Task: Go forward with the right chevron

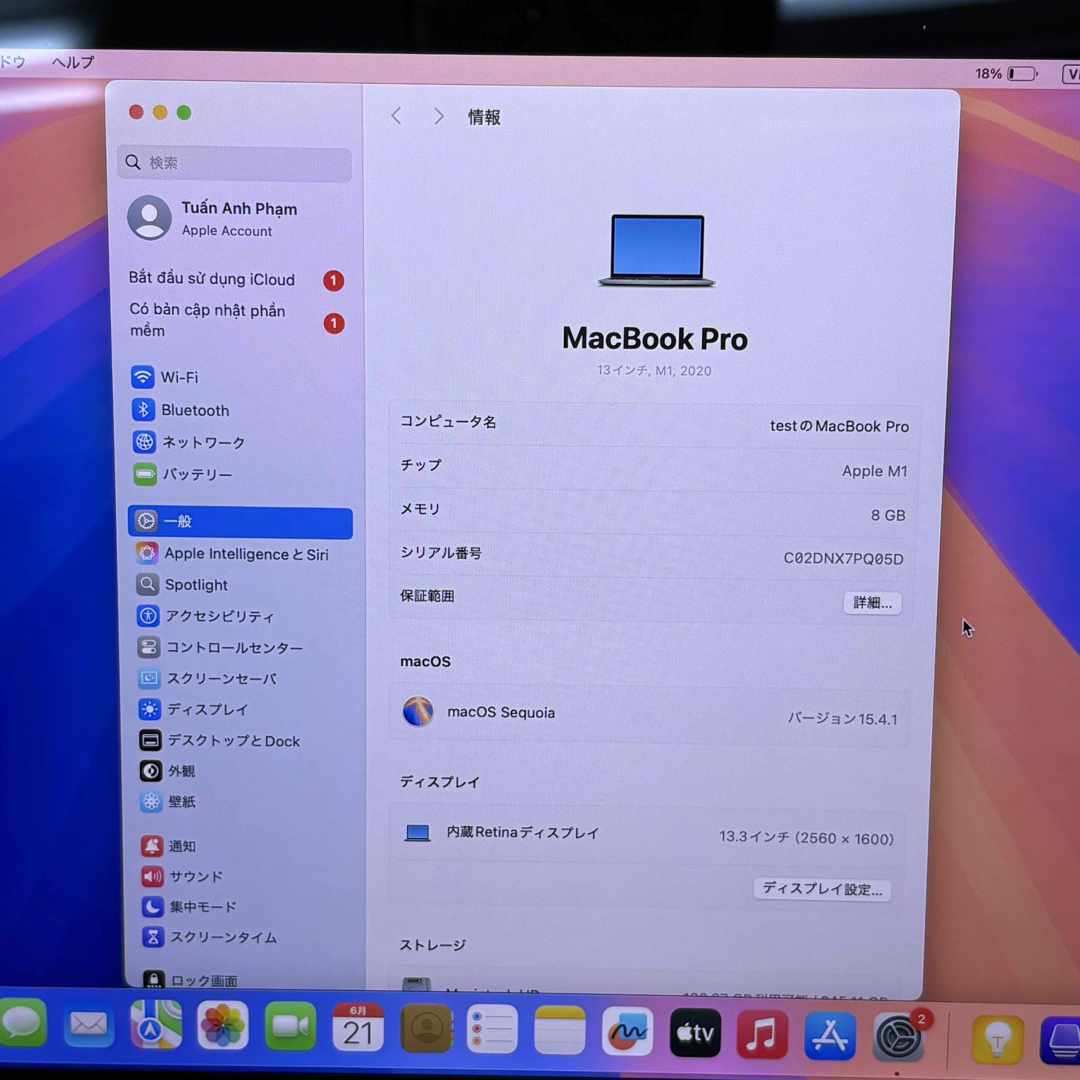Action: (439, 116)
